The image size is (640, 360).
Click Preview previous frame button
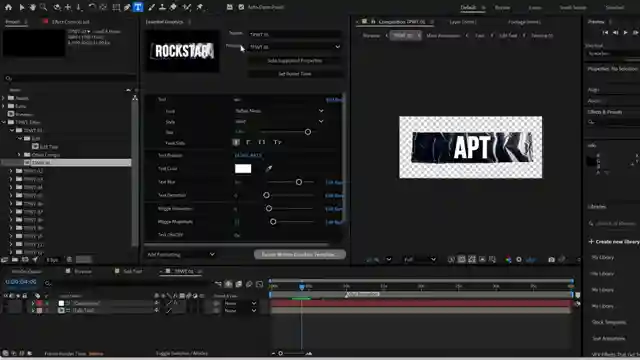[x=616, y=32]
